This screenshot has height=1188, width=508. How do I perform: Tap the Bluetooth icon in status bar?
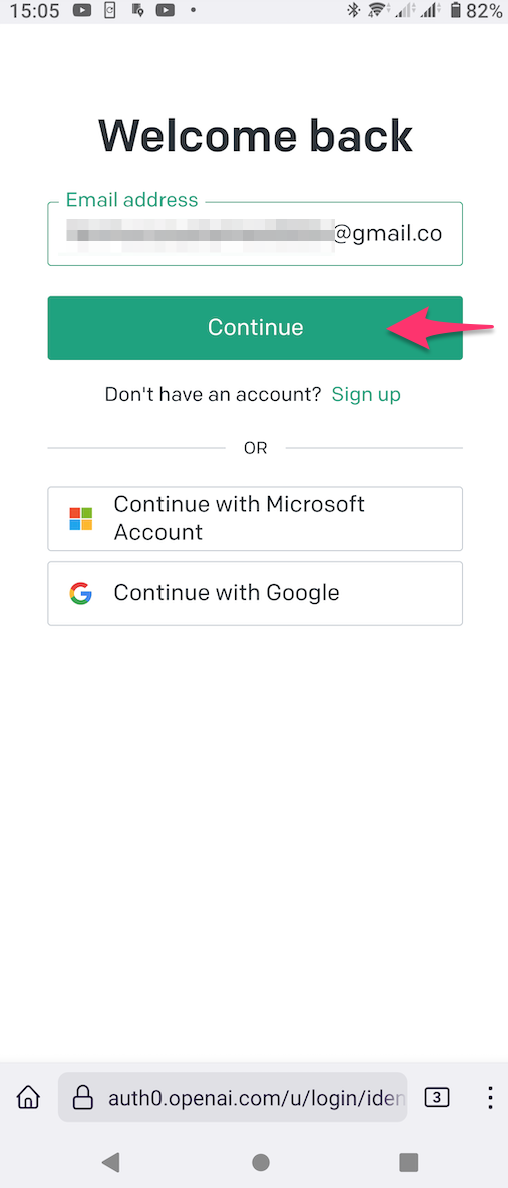[353, 11]
